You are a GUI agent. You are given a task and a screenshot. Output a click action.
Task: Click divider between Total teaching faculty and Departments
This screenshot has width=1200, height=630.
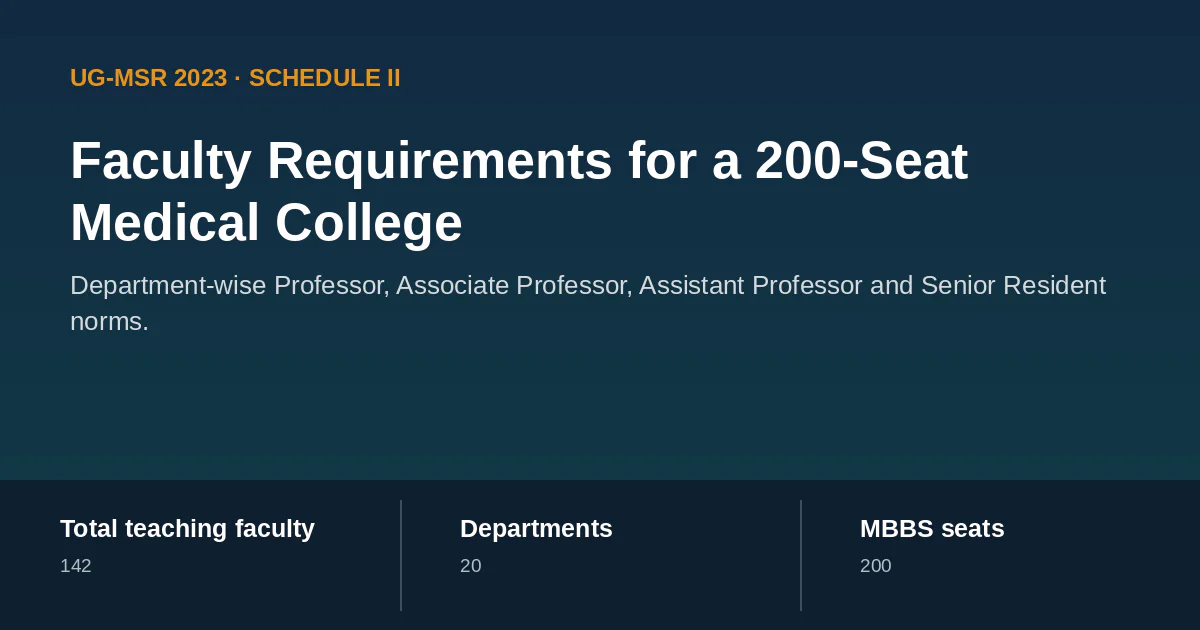pos(401,555)
